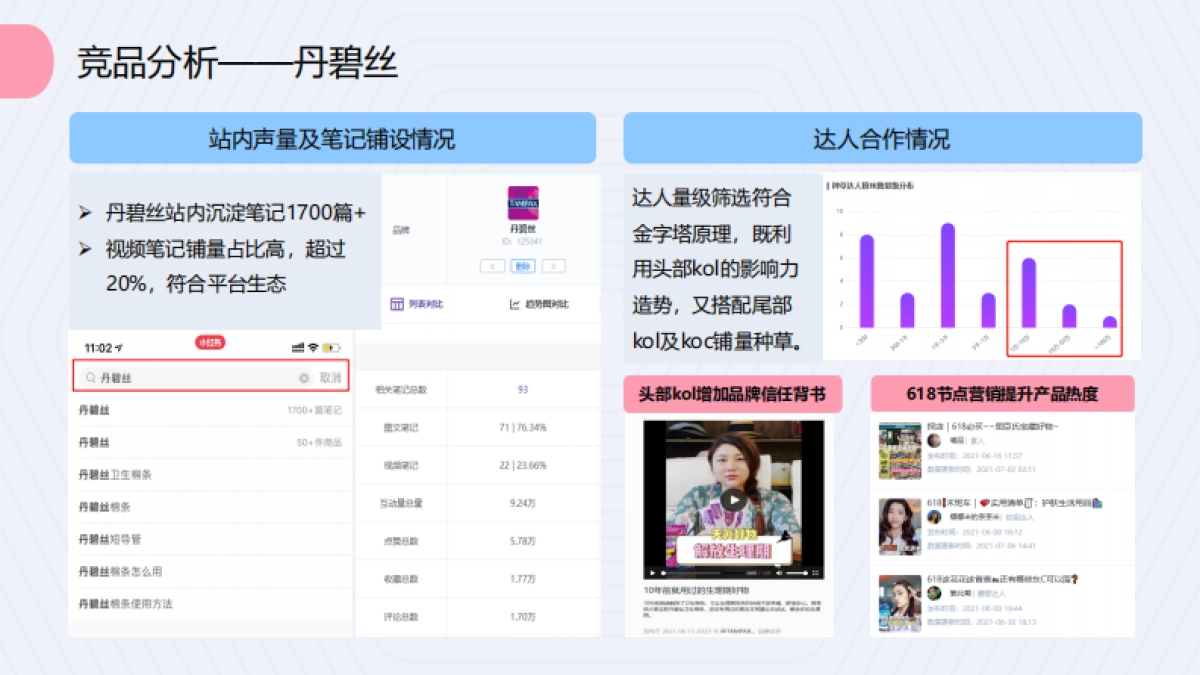1200x675 pixels.
Task: Play the KOL video
Action: pos(736,500)
